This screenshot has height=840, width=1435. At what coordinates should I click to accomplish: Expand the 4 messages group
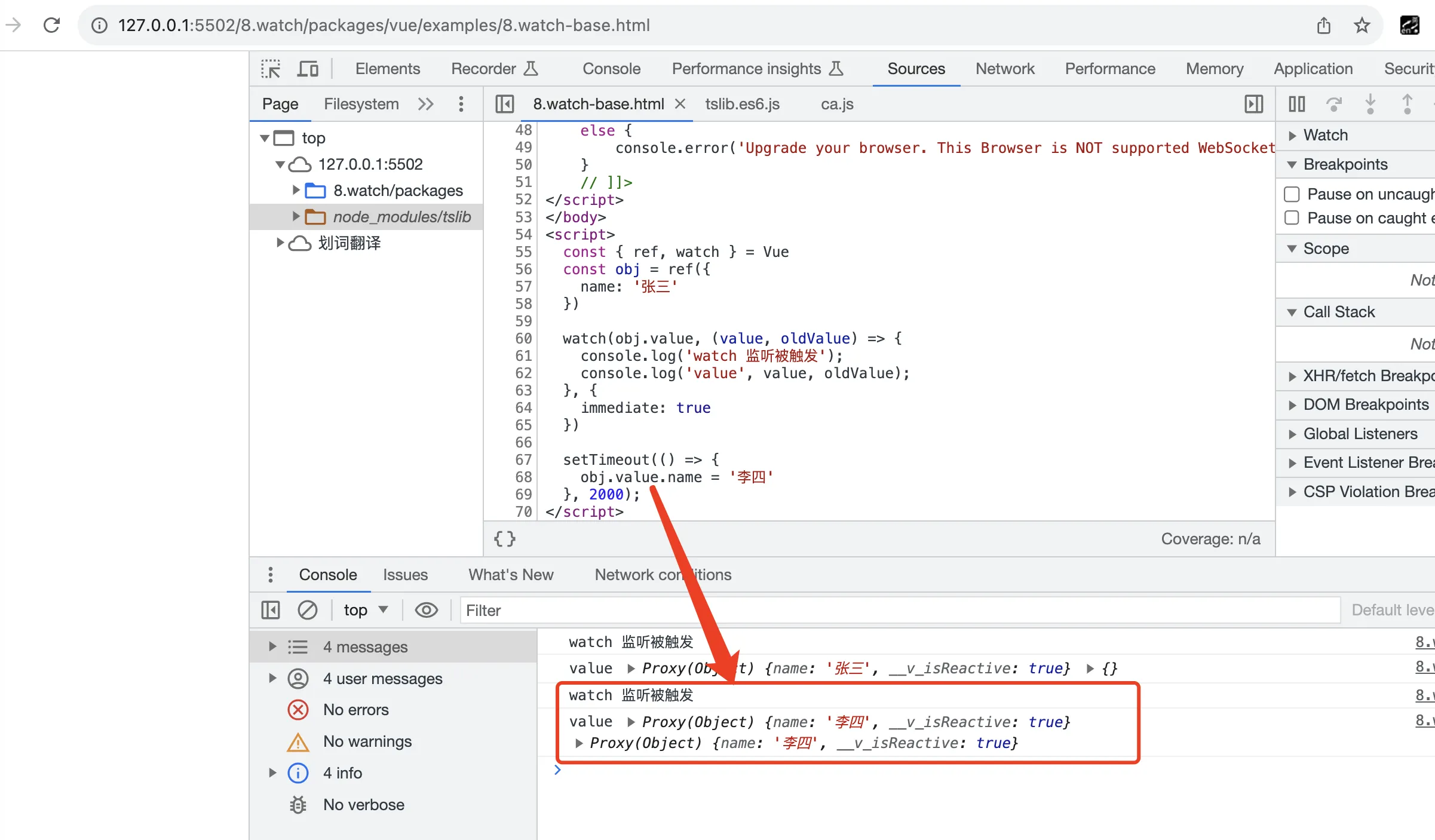coord(272,646)
